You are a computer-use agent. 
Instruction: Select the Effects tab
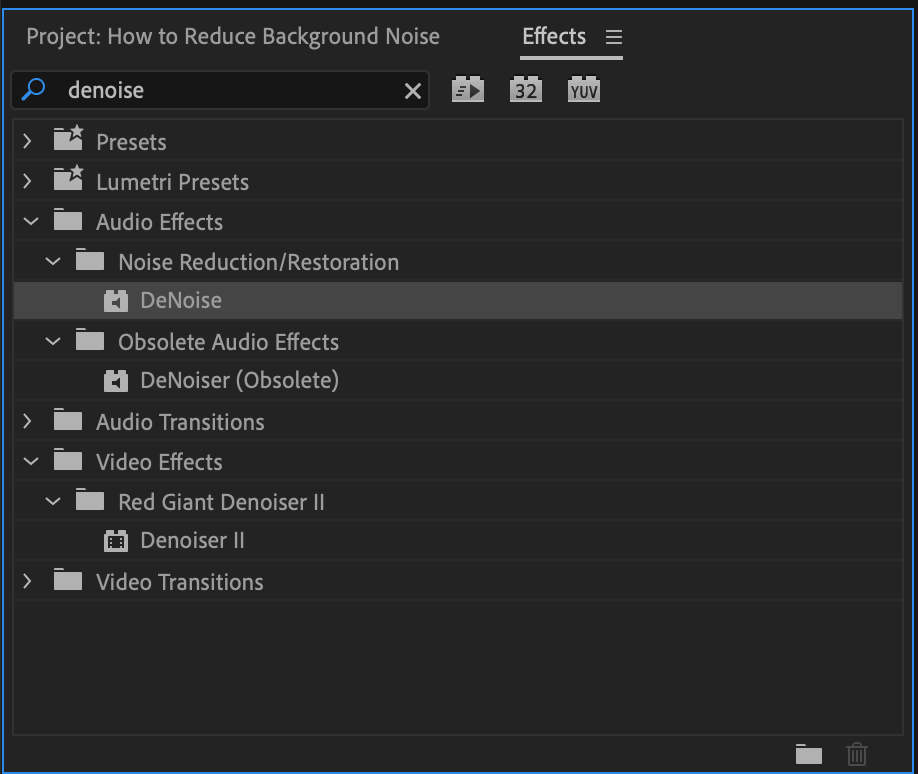554,37
